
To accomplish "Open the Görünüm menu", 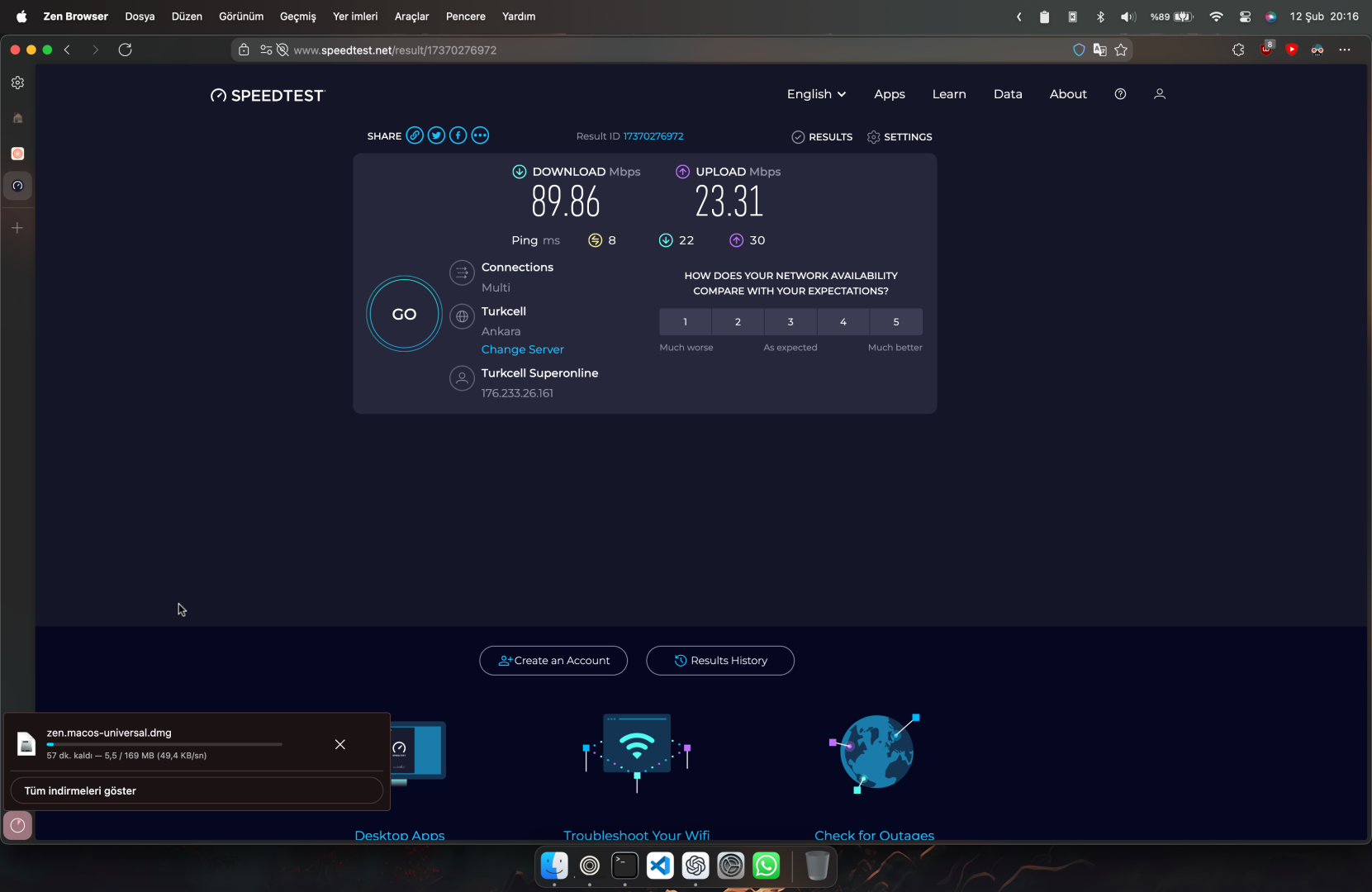I will coord(241,17).
